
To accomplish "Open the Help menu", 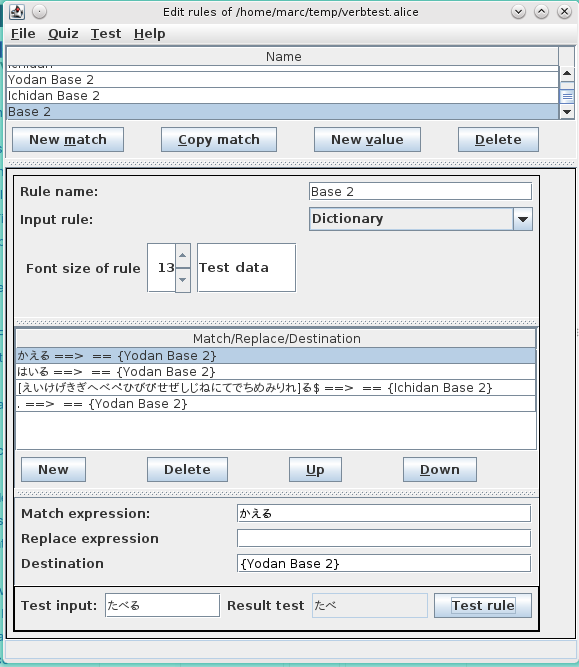I will (150, 34).
